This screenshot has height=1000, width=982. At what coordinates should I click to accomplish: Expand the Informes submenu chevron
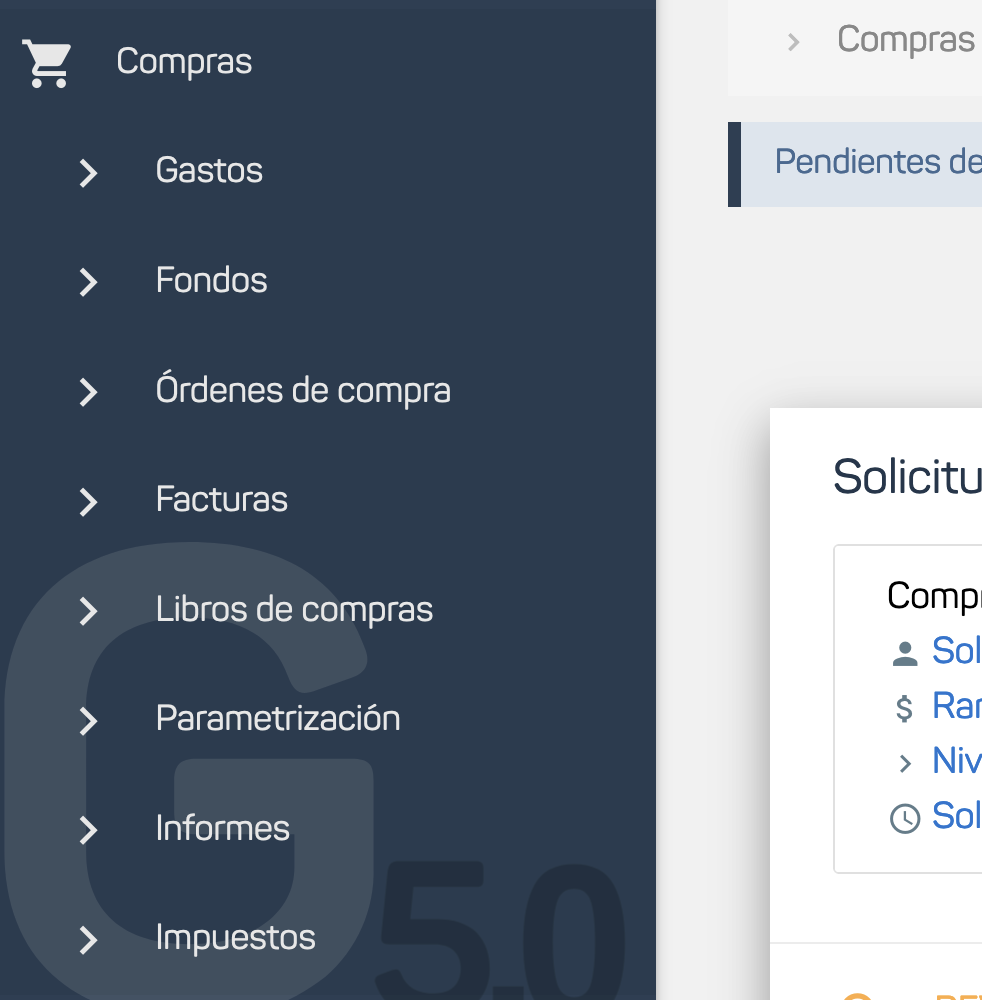click(x=89, y=830)
